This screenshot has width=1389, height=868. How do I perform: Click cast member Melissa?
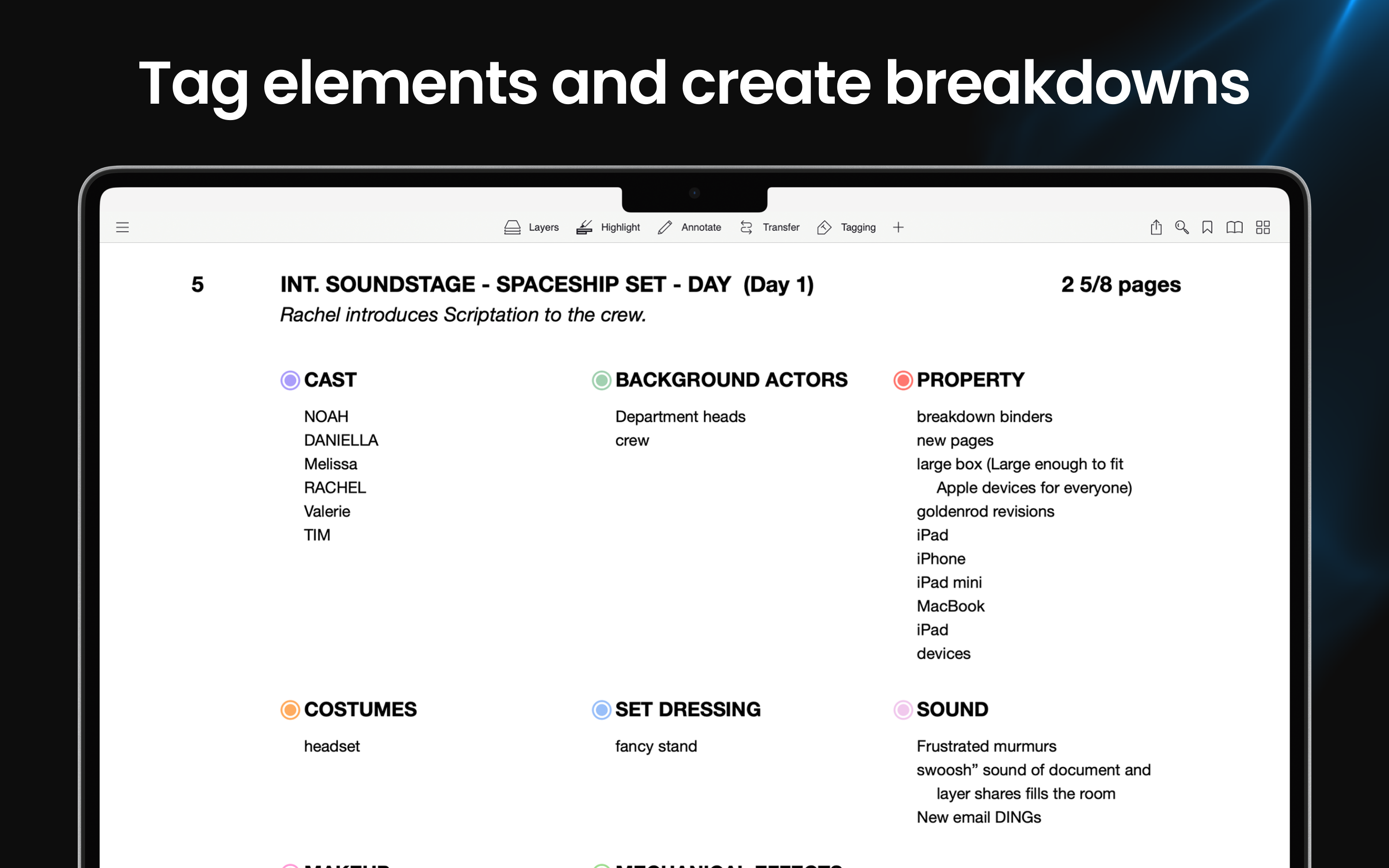(330, 464)
